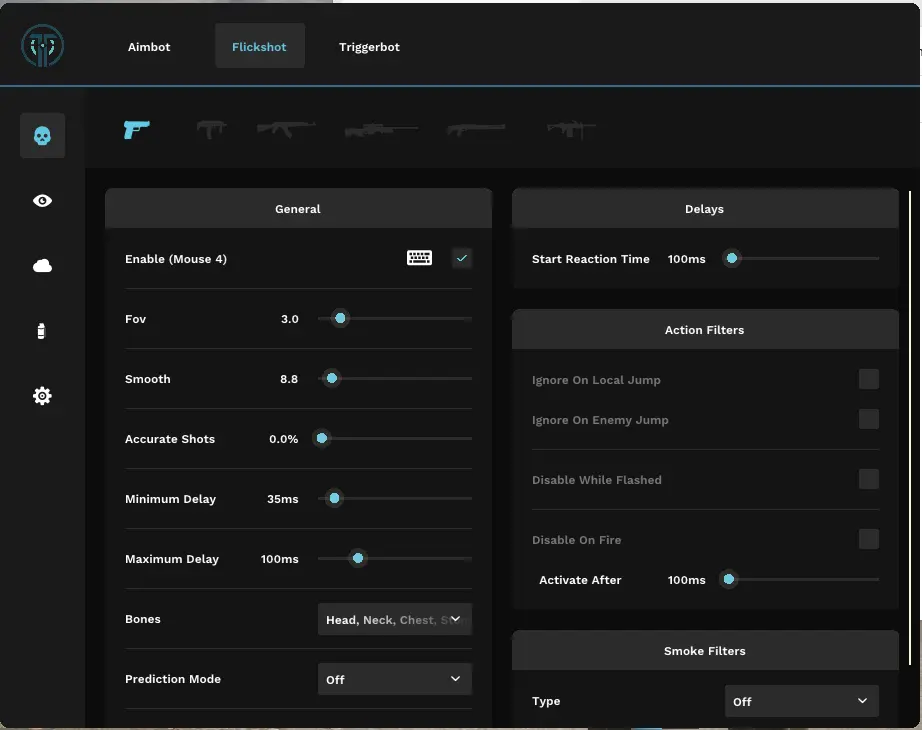This screenshot has width=922, height=730.
Task: Check the Ignore On Enemy Jump box
Action: click(x=868, y=419)
